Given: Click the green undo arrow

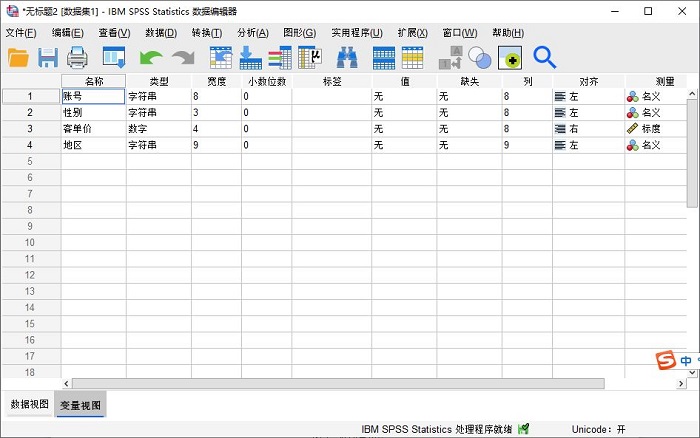Looking at the screenshot, I should pyautogui.click(x=150, y=58).
